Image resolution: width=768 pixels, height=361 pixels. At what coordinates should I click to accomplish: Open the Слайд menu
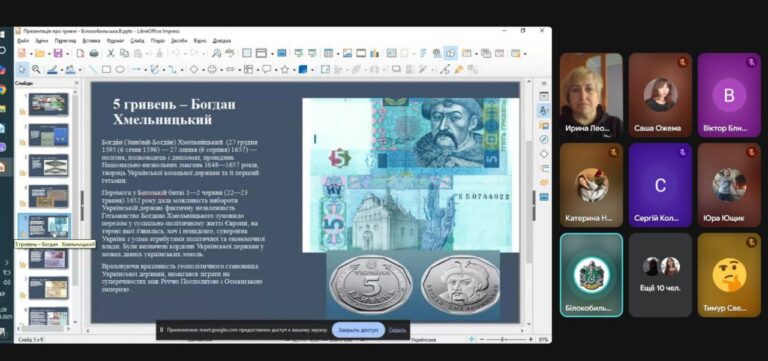pos(138,41)
